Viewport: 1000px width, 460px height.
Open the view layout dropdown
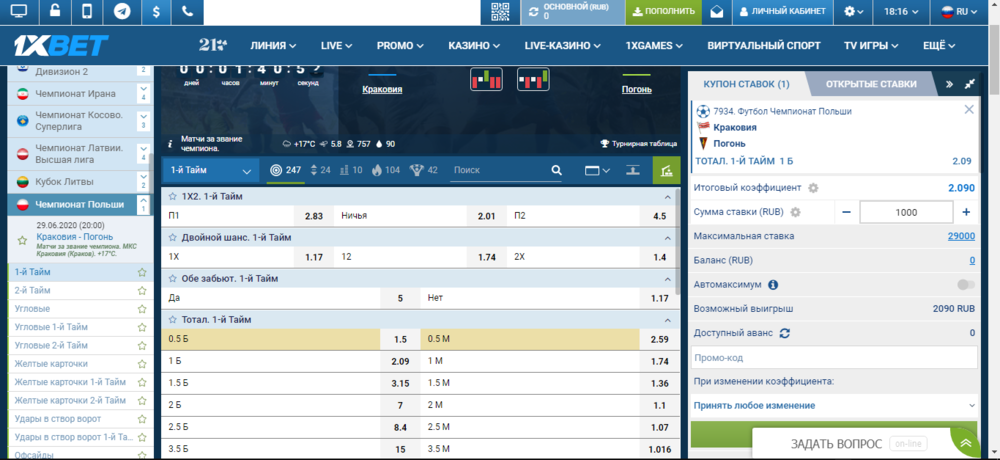598,170
